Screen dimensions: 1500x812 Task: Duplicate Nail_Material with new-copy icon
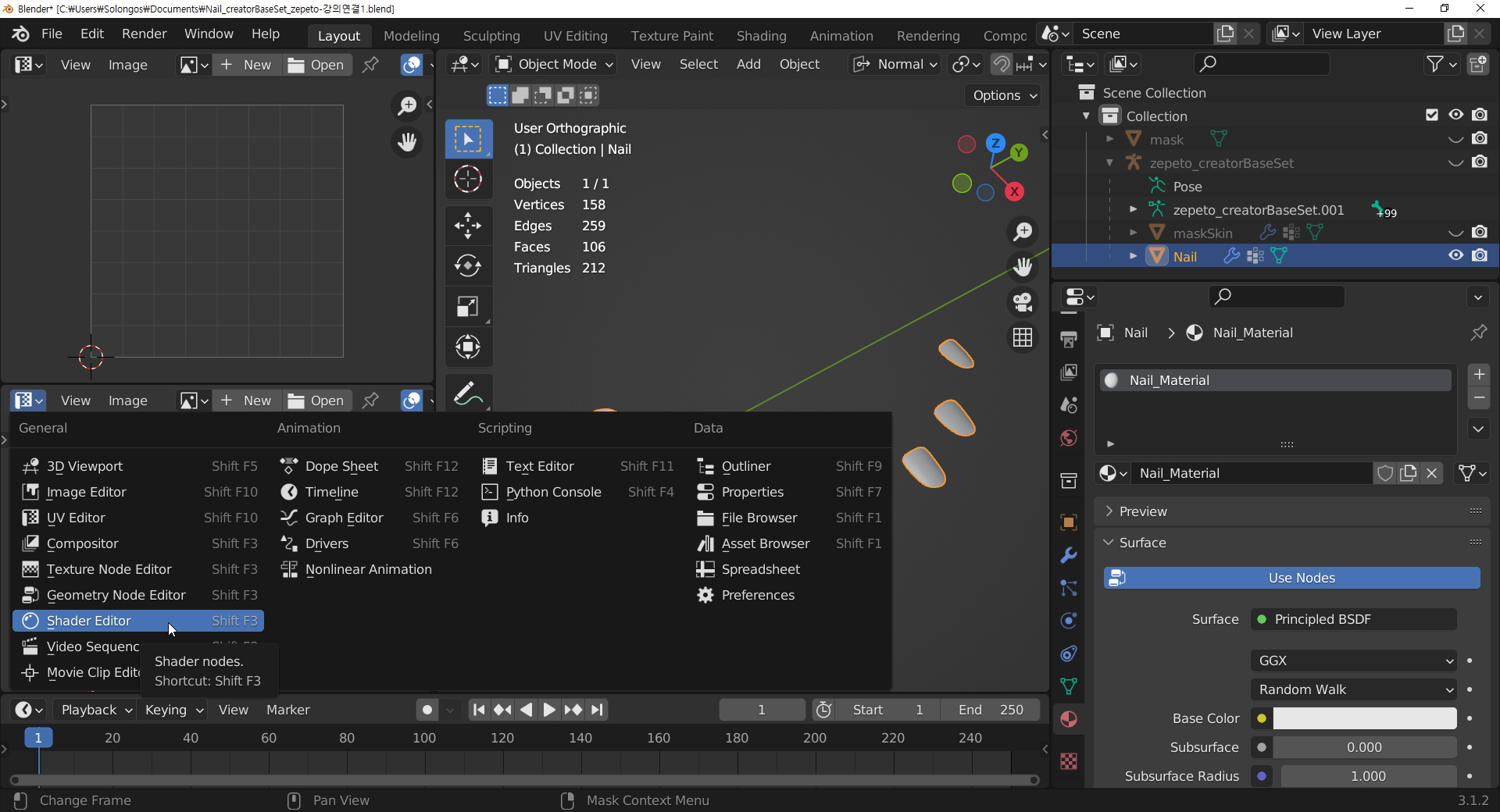[1409, 473]
